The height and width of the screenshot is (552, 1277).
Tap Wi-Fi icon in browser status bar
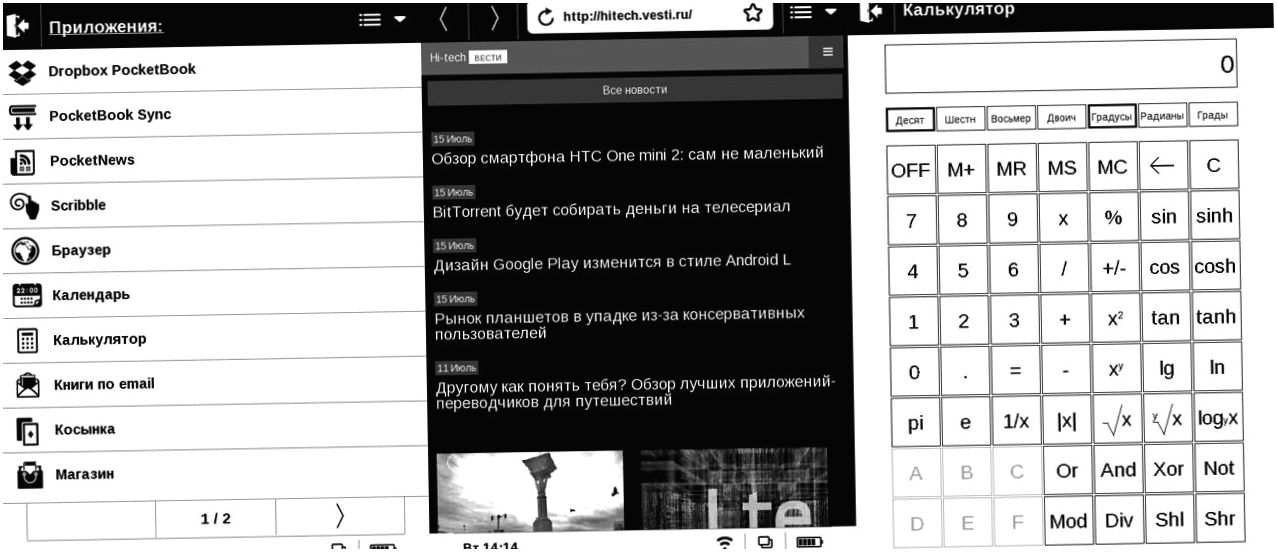tap(725, 541)
